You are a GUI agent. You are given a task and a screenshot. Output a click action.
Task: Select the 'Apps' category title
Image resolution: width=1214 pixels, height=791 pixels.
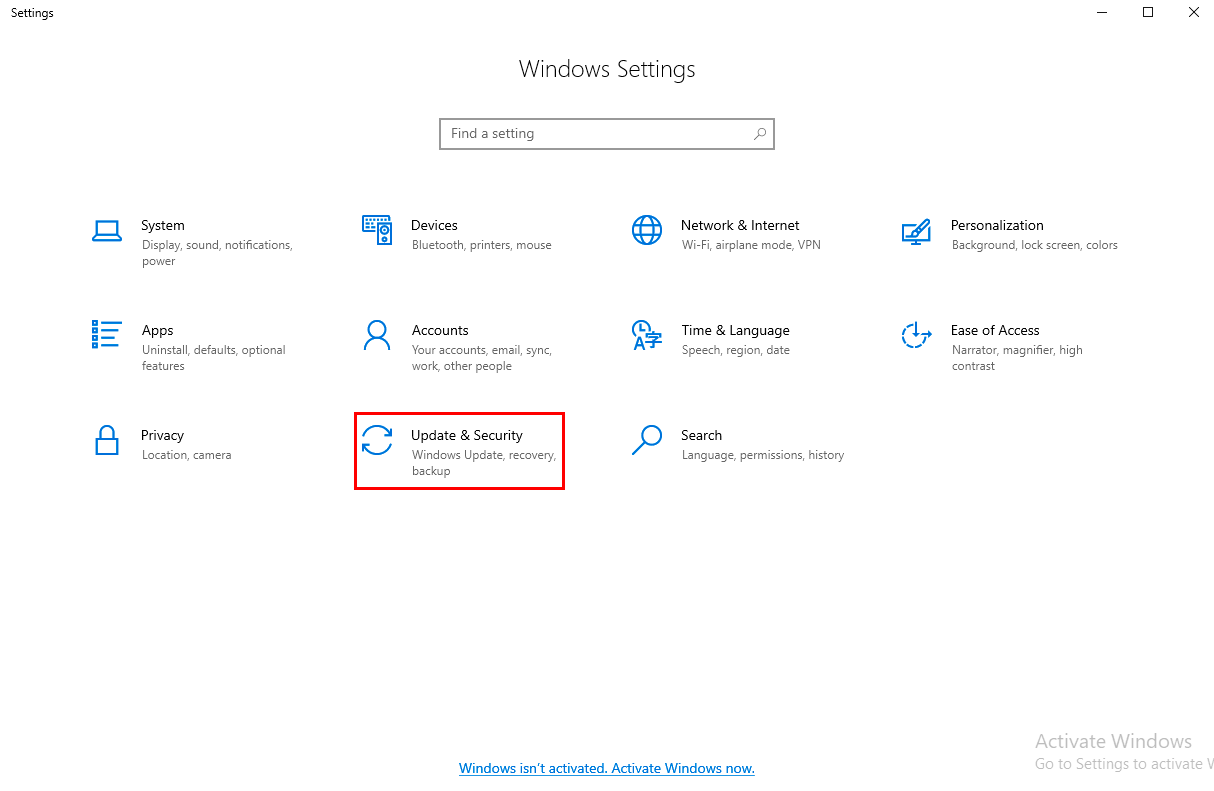[x=157, y=330]
